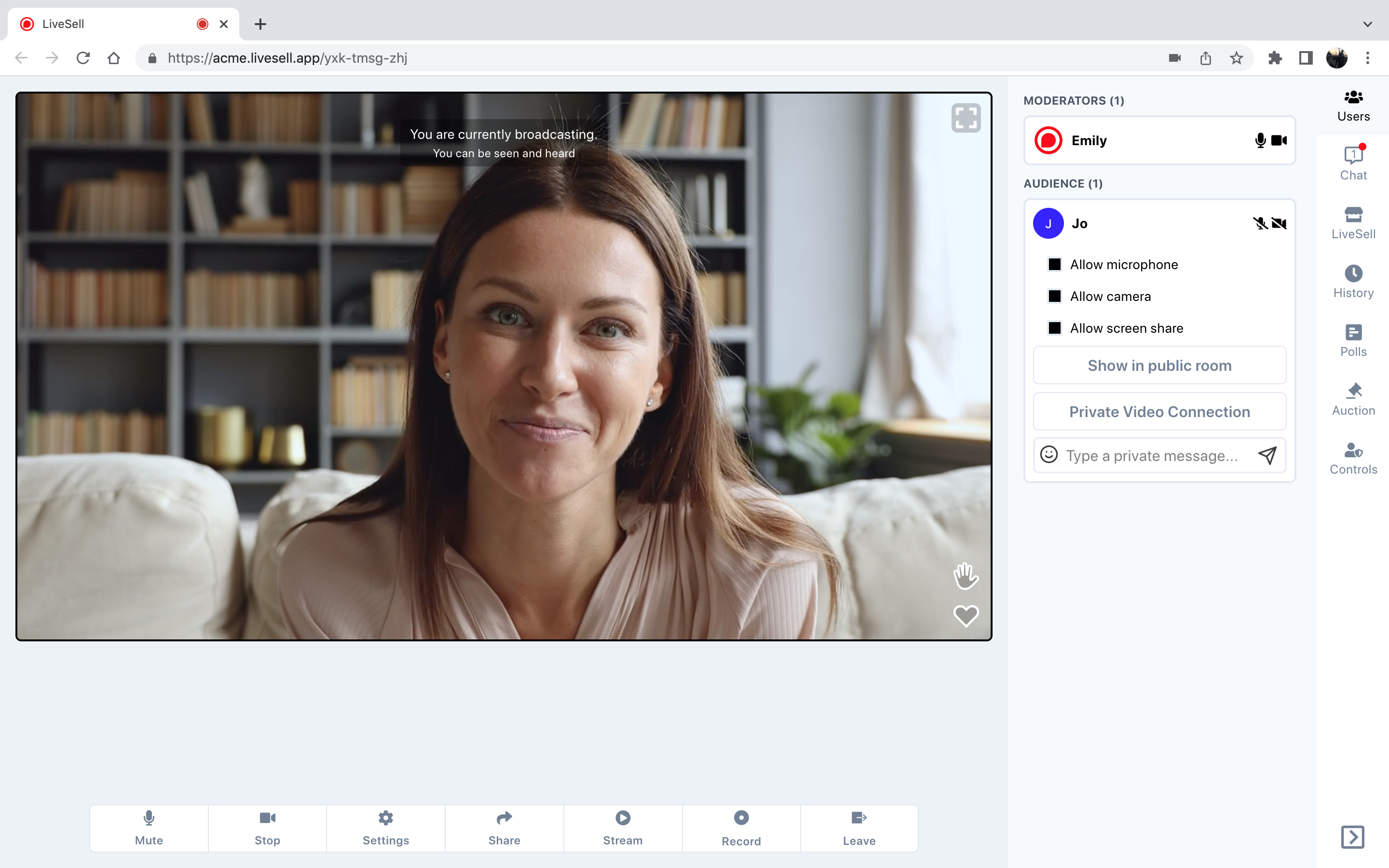The image size is (1389, 868).
Task: Open the History panel
Action: pyautogui.click(x=1353, y=282)
